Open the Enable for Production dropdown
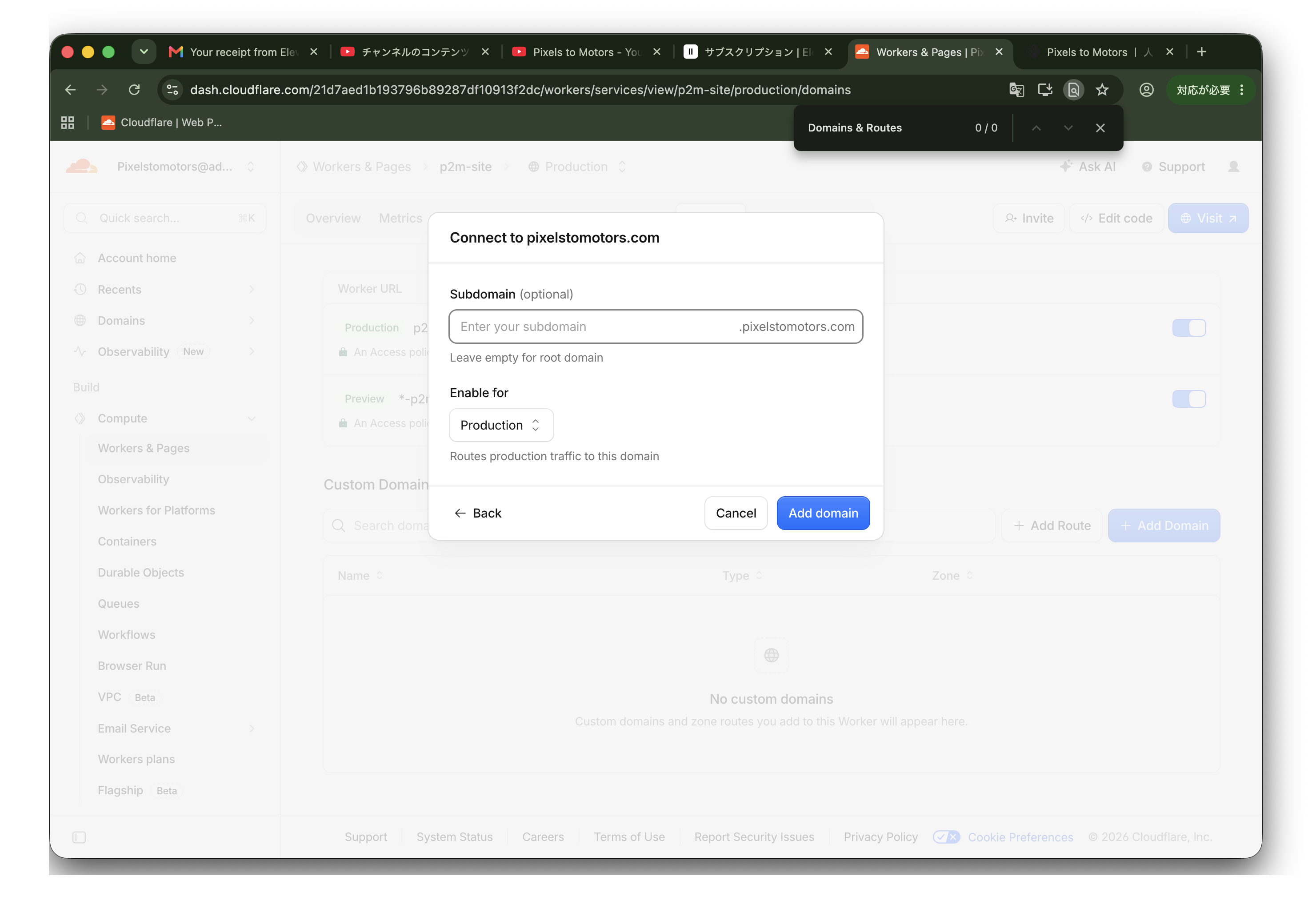This screenshot has width=1312, height=924. coord(500,425)
